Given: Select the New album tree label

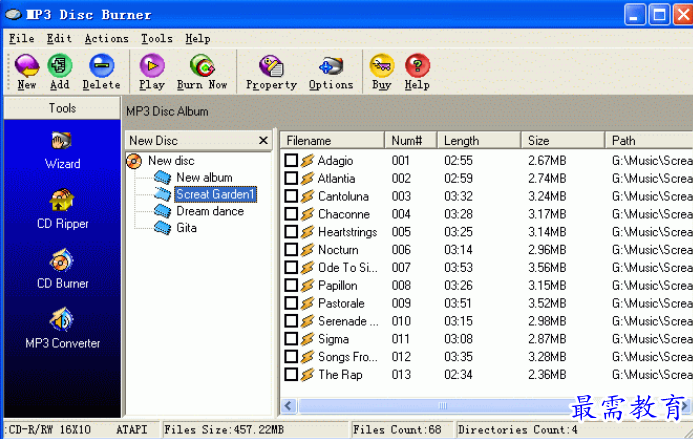Looking at the screenshot, I should click(x=204, y=178).
